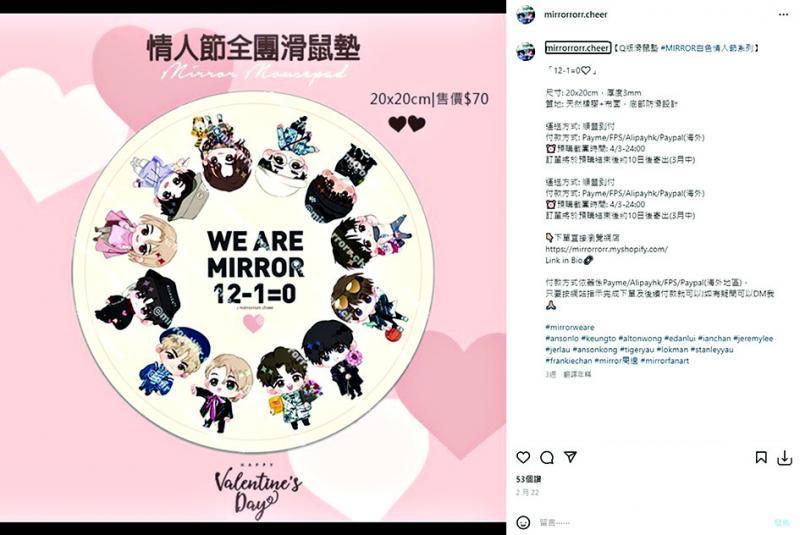Open emoji picker beside comment field
Screen dimensions: 800x535
(523, 522)
